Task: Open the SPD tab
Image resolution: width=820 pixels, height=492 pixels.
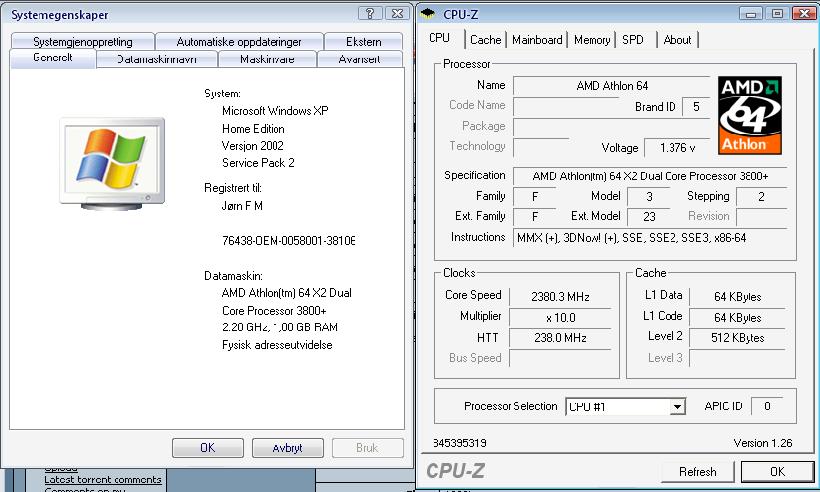Action: point(633,40)
